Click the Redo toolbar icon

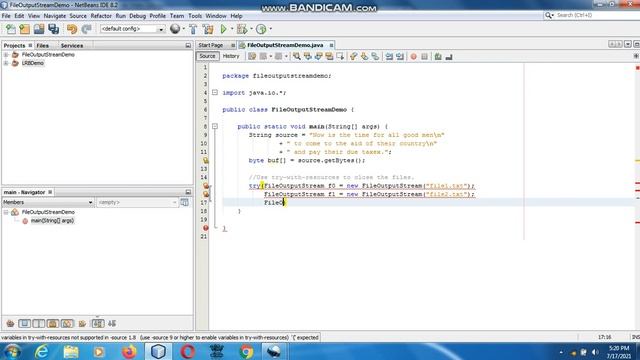click(x=86, y=29)
